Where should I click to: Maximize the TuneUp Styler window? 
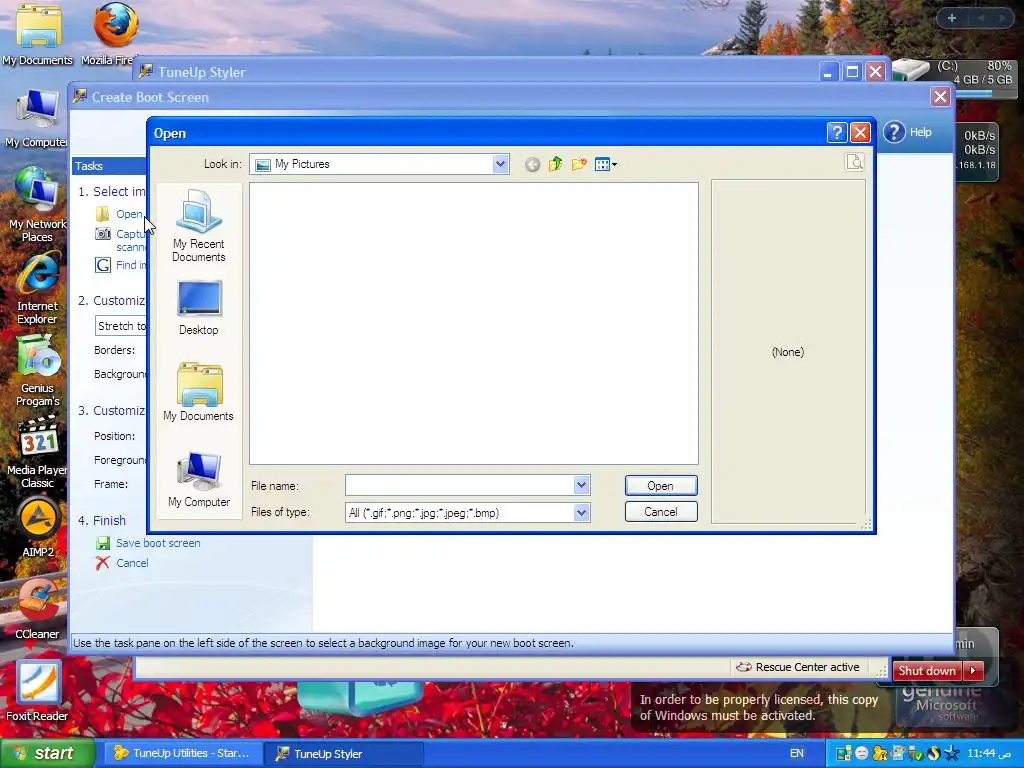(852, 71)
